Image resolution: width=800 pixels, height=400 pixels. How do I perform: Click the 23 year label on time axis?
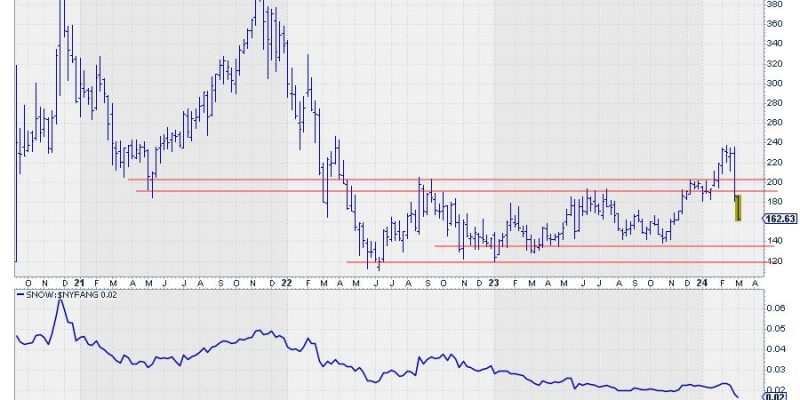(x=494, y=282)
